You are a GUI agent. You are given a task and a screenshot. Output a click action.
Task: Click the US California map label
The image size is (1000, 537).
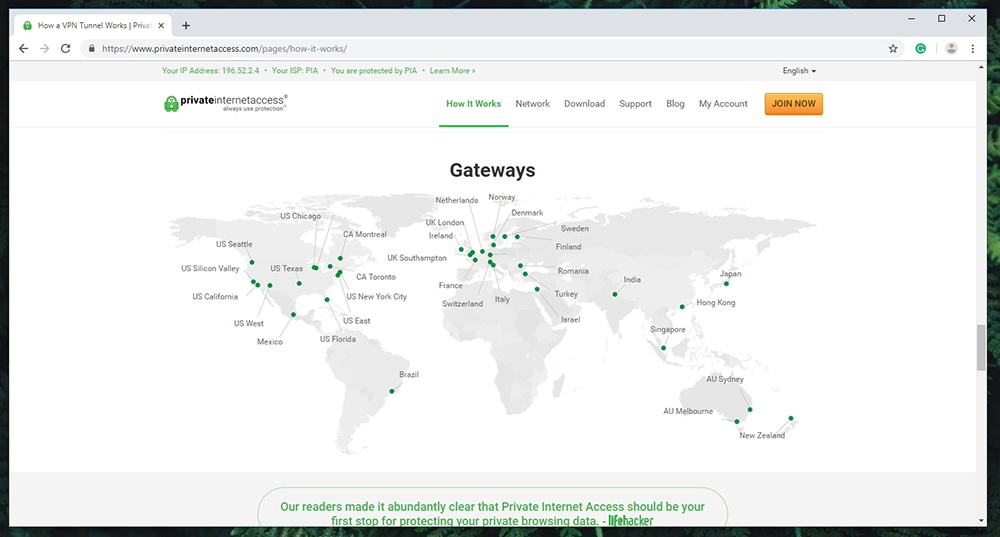[215, 297]
